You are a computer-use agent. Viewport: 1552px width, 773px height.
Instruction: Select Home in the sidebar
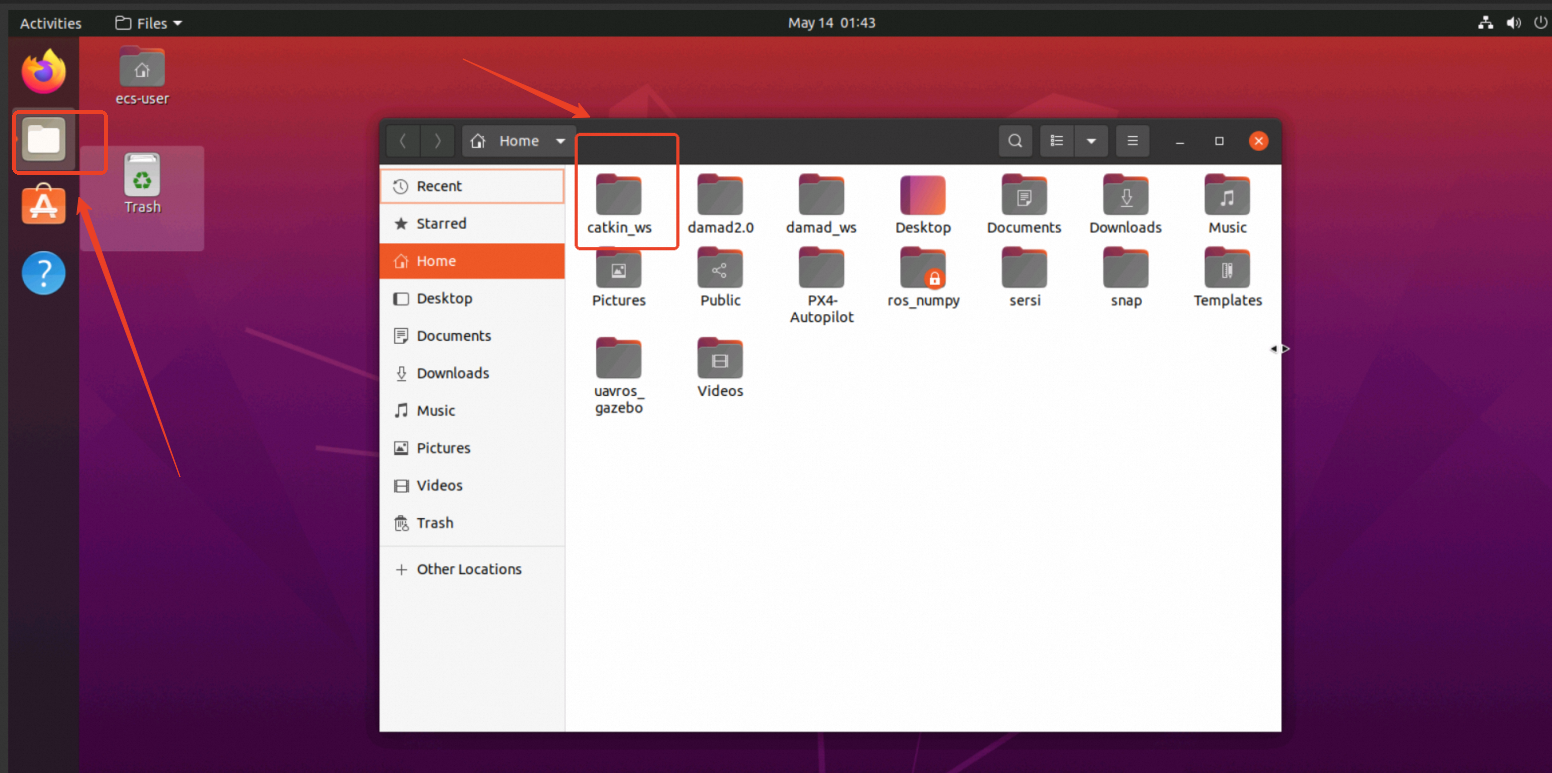click(472, 261)
